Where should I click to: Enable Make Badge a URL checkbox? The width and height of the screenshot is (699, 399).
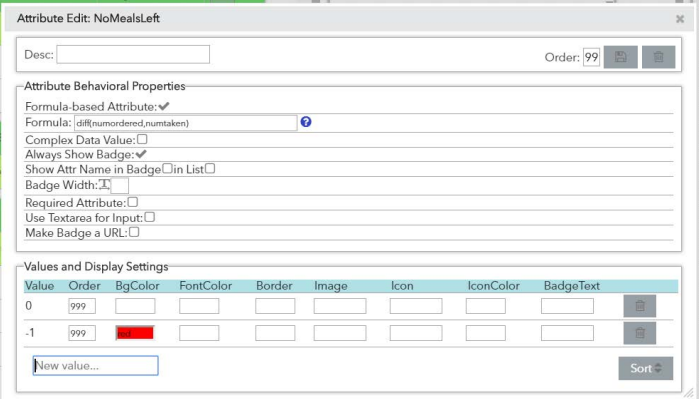(134, 232)
